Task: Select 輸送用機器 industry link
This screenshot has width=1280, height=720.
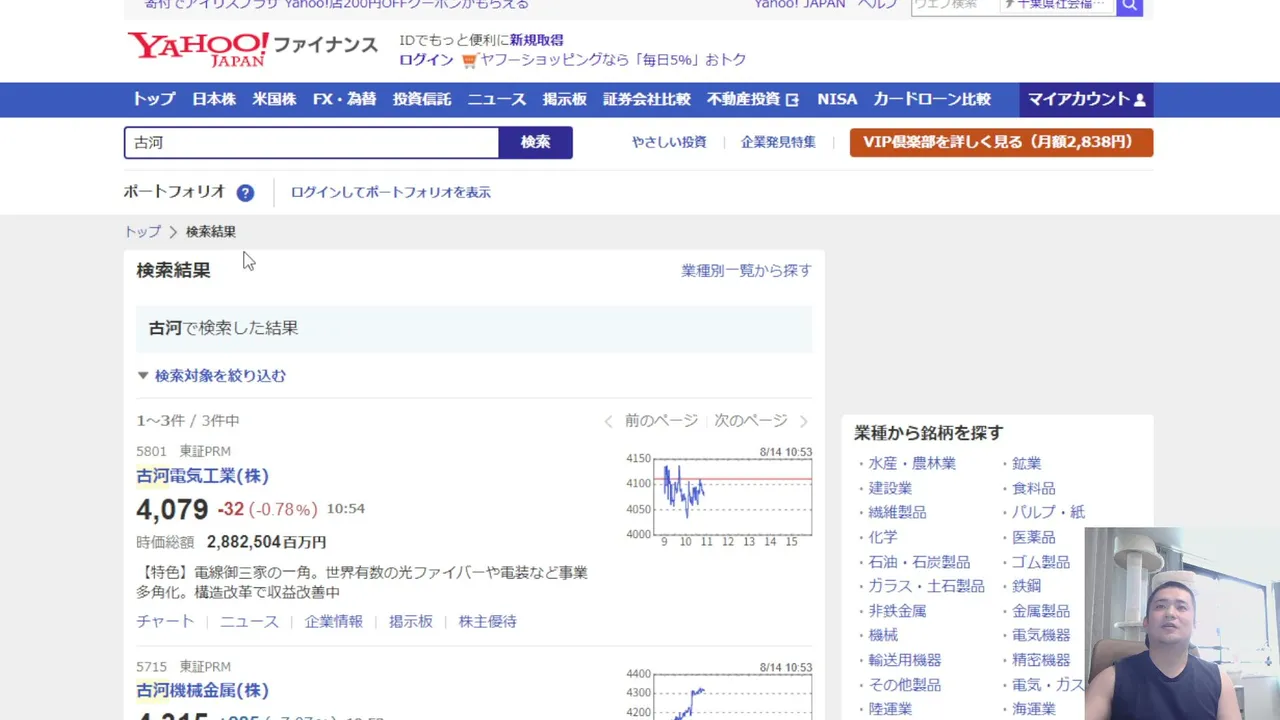Action: (x=905, y=660)
